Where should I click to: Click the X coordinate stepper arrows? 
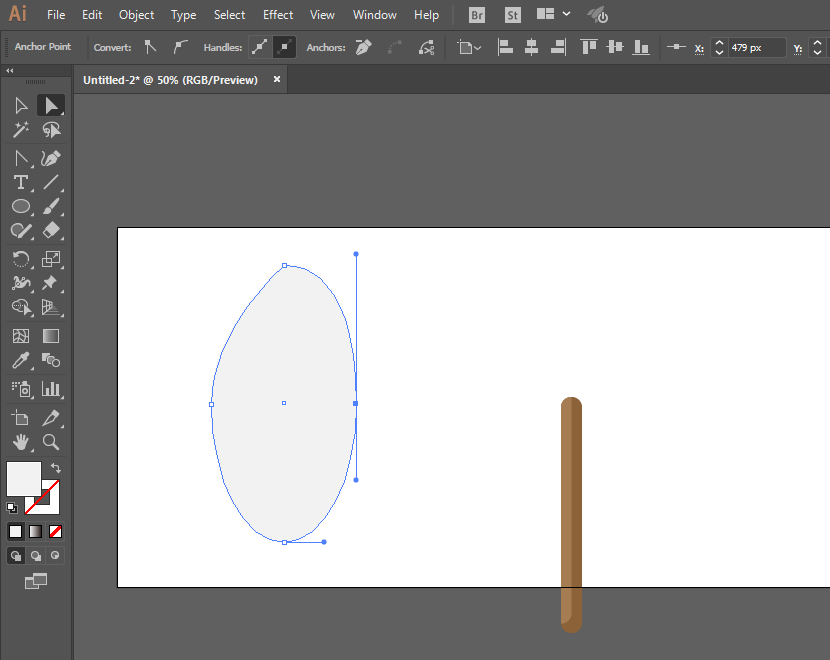click(x=718, y=47)
